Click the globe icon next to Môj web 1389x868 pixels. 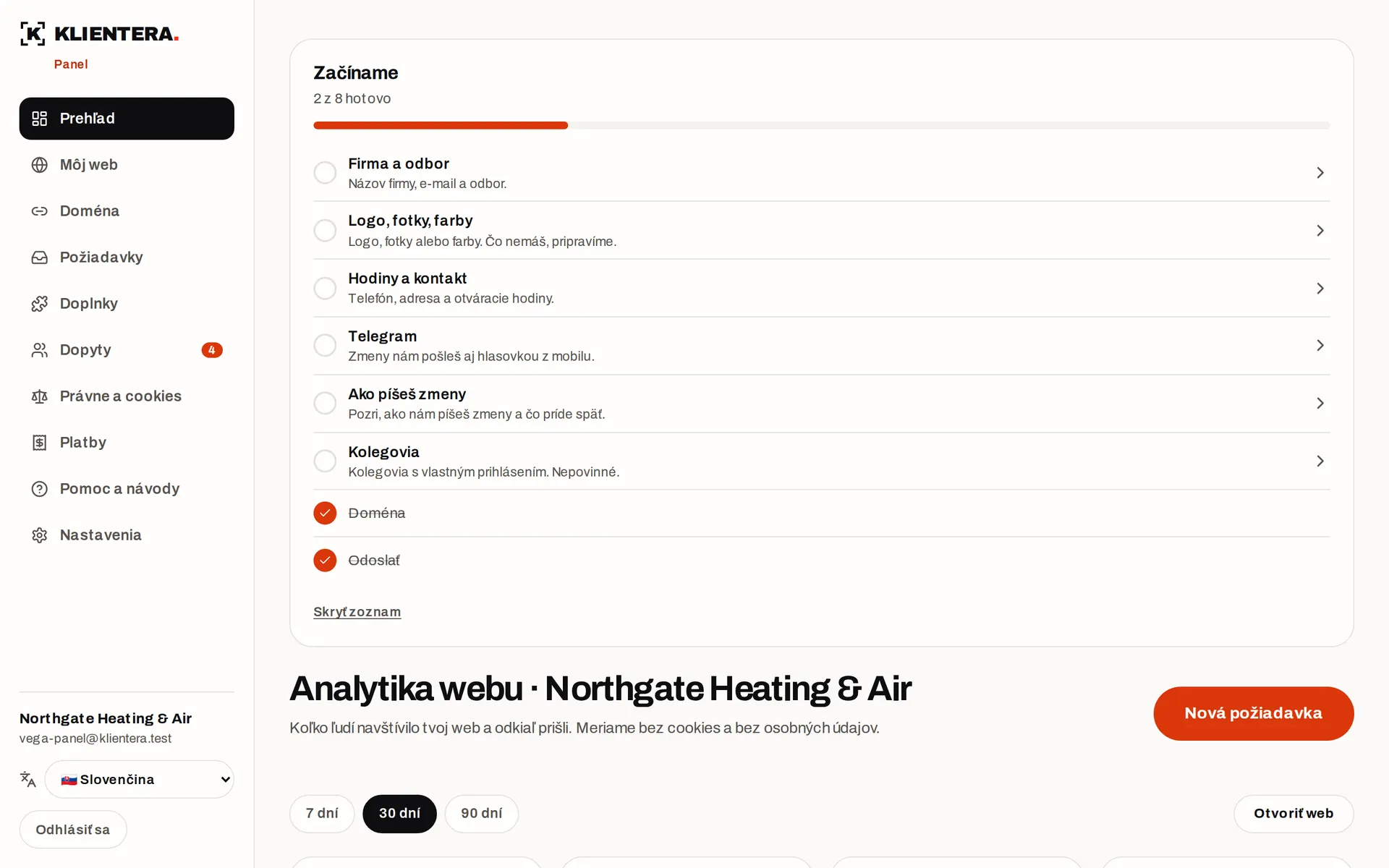click(x=40, y=165)
